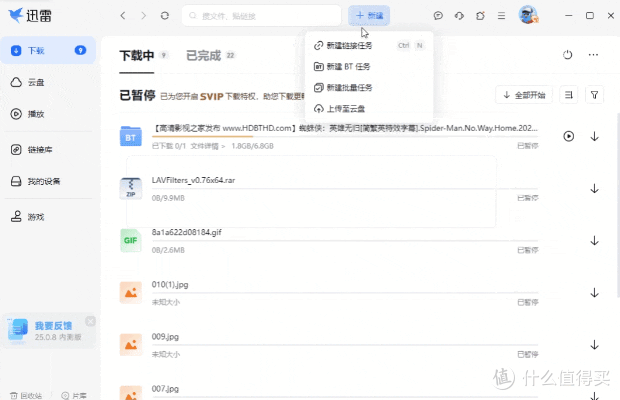This screenshot has height=400, width=620.
Task: Go forward with the right arrow
Action: click(144, 15)
